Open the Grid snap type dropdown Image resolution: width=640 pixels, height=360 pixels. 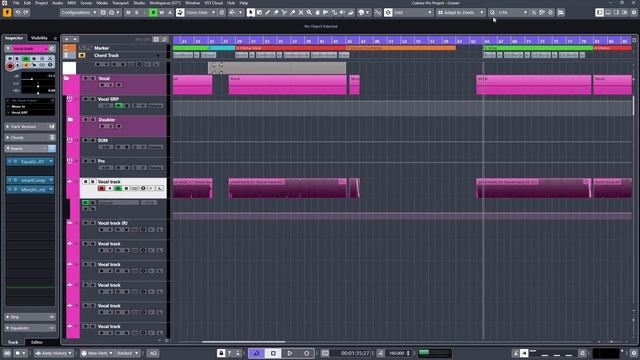point(413,13)
